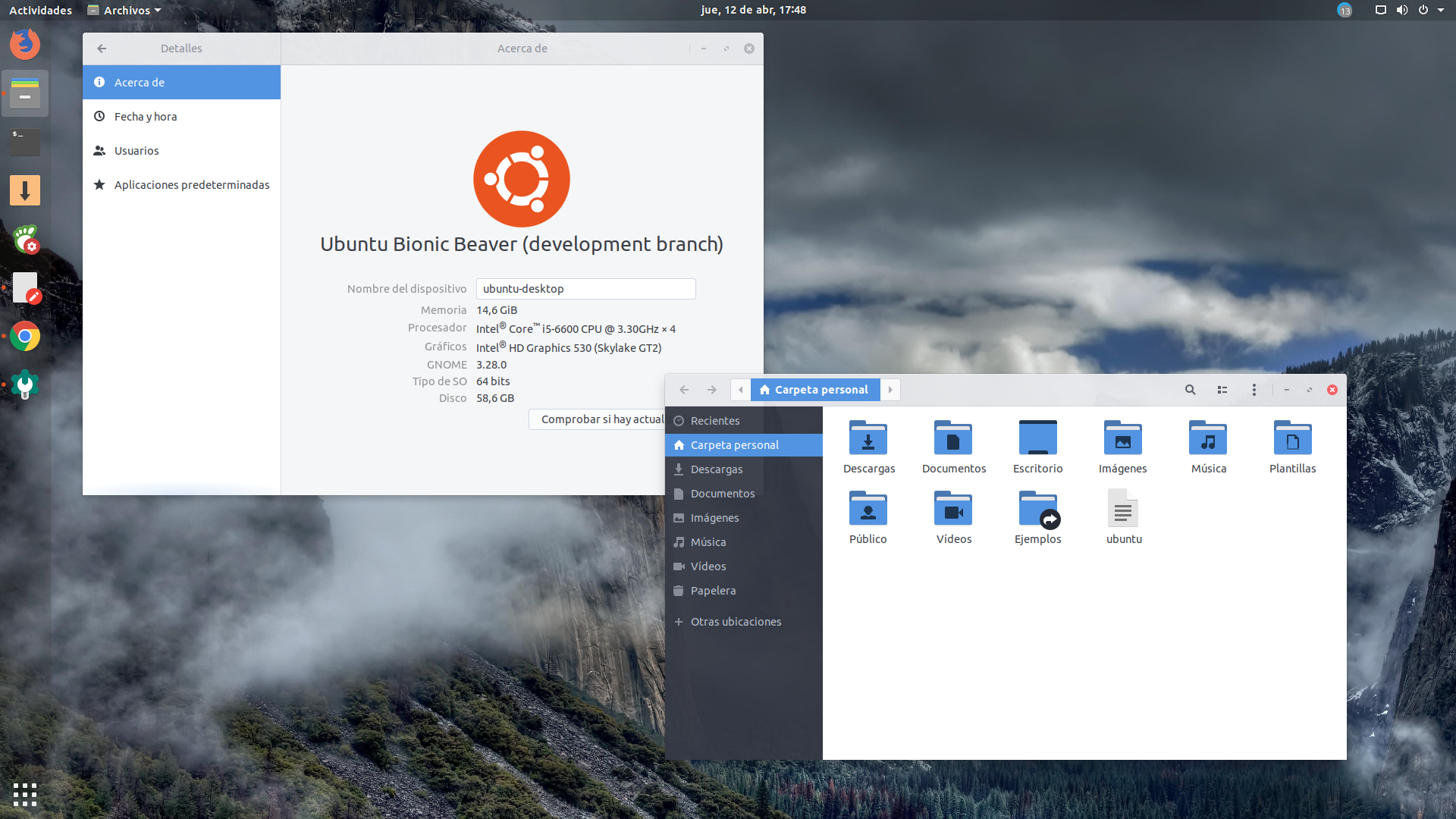Adjust volume via speaker indicator

pos(1402,10)
